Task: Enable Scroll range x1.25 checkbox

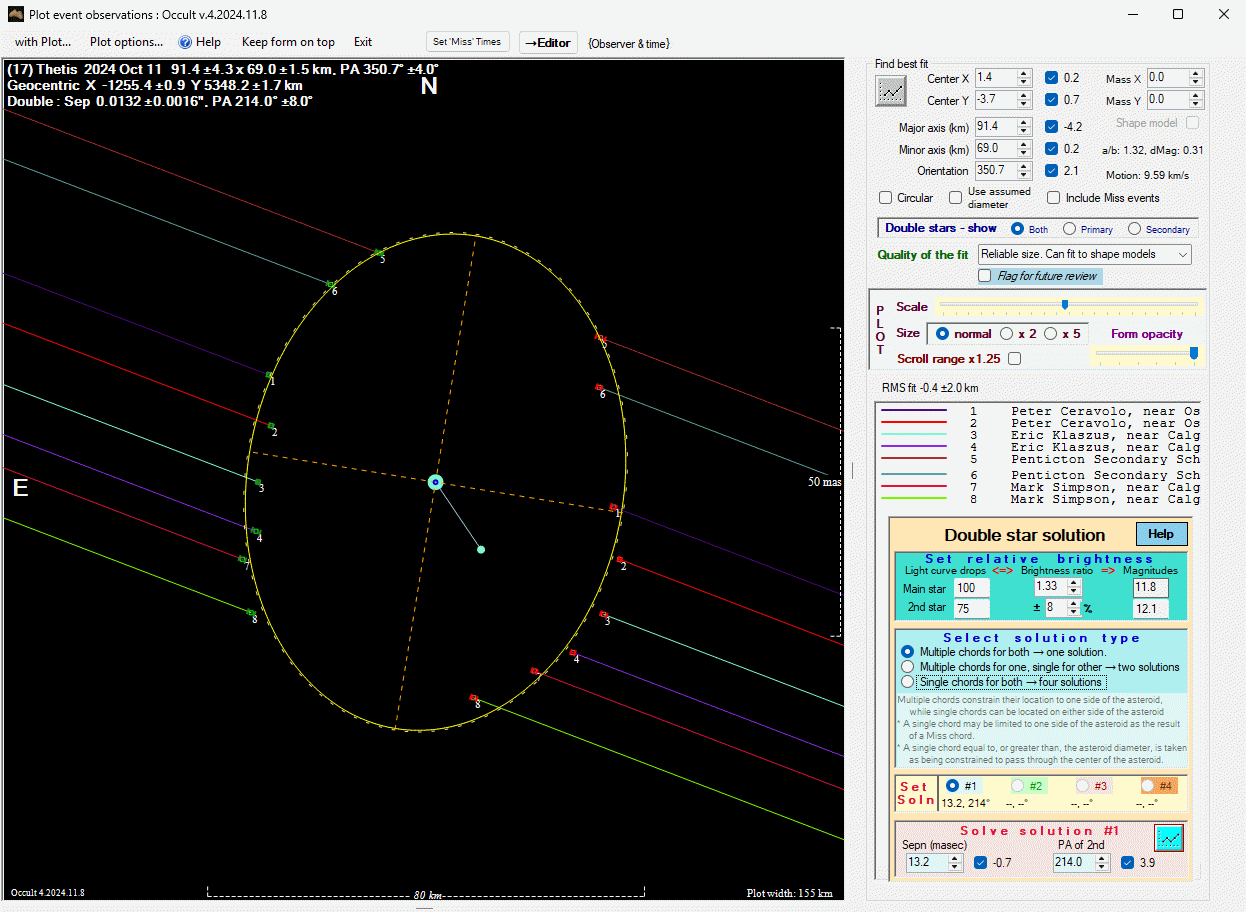Action: (x=1015, y=359)
